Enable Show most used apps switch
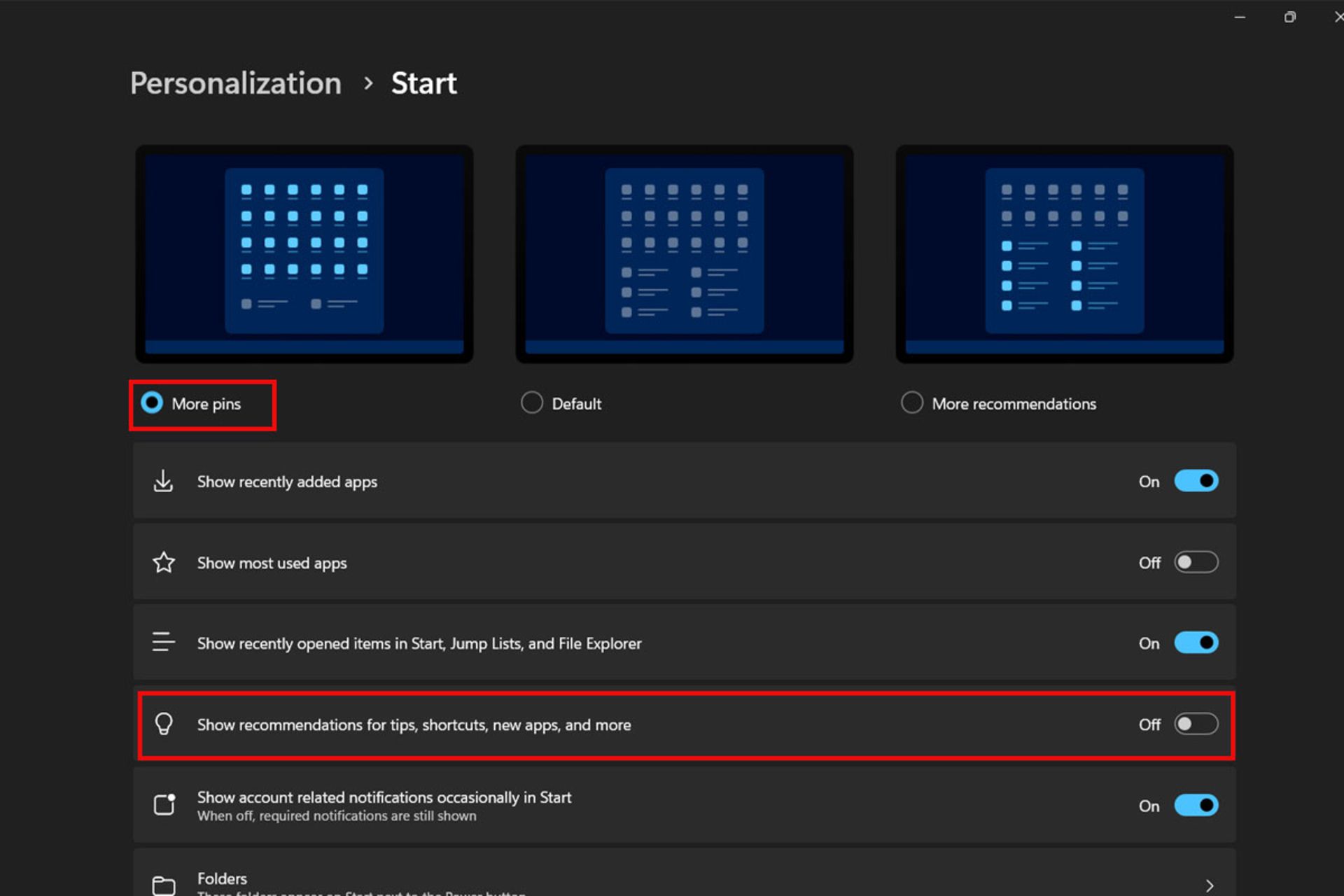The width and height of the screenshot is (1344, 896). point(1196,562)
